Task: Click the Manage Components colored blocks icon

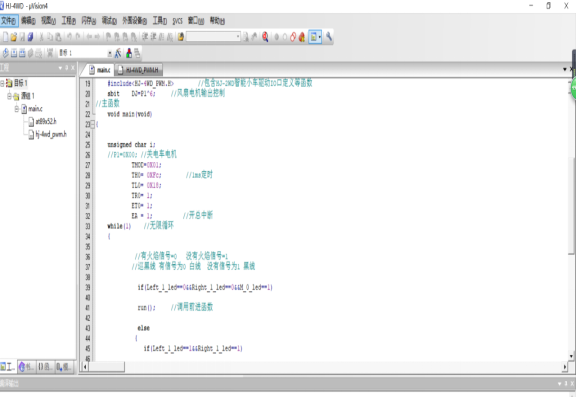Action: [129, 53]
